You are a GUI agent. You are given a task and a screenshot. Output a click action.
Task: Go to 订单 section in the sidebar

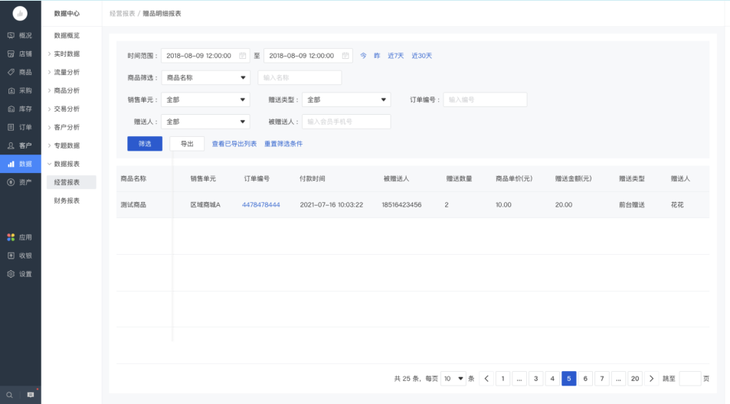(x=20, y=127)
